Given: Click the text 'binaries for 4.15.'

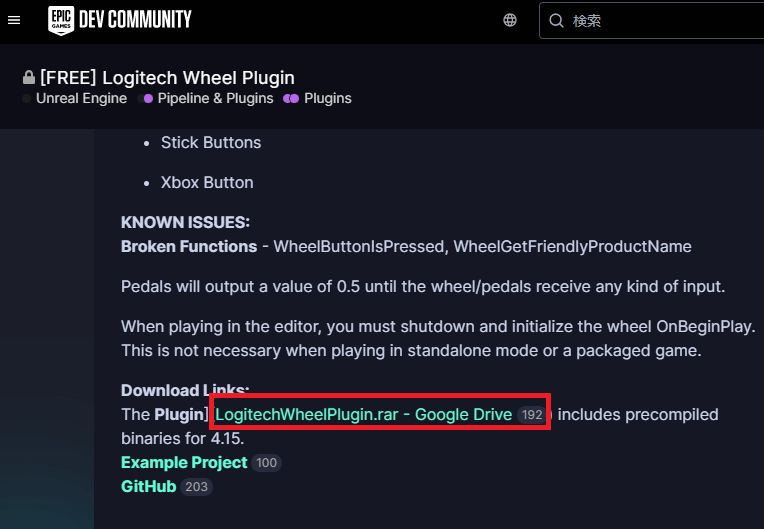Looking at the screenshot, I should click(x=183, y=438).
